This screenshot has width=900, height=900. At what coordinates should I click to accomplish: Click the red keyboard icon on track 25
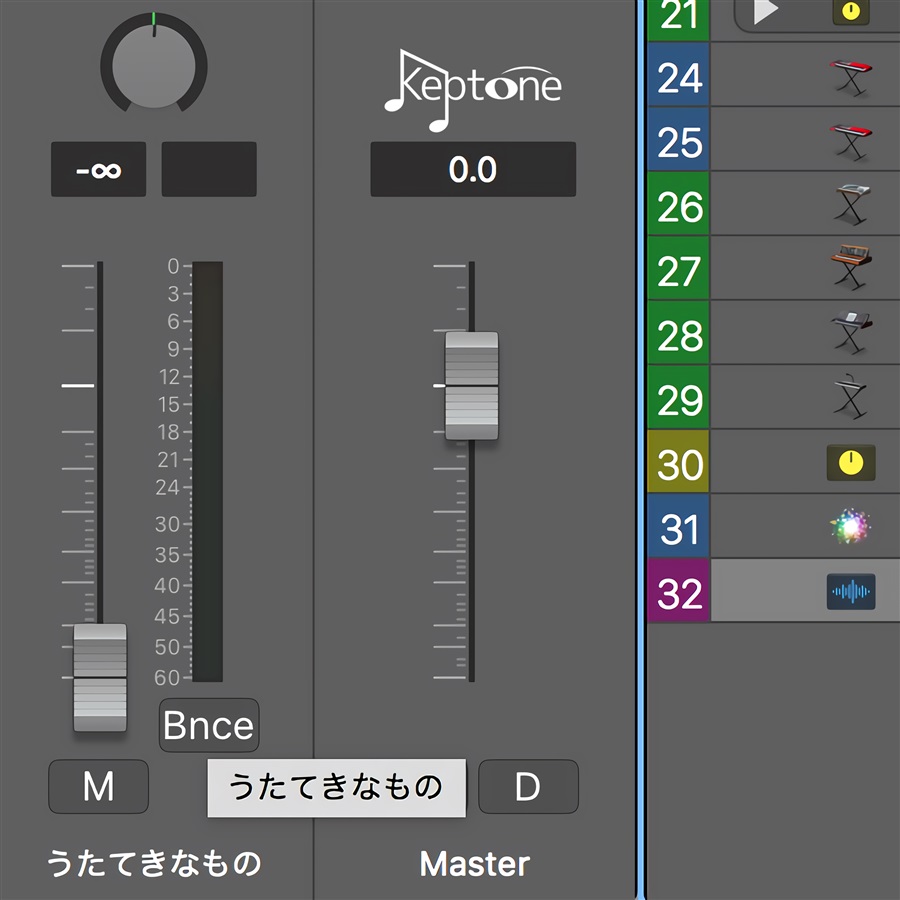851,142
